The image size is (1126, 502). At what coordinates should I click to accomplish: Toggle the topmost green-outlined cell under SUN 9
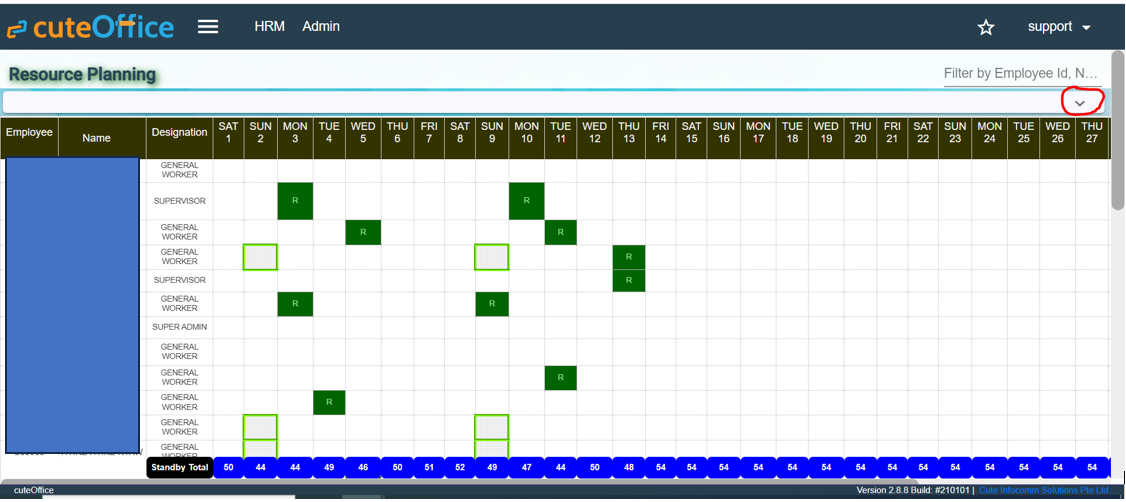(491, 257)
